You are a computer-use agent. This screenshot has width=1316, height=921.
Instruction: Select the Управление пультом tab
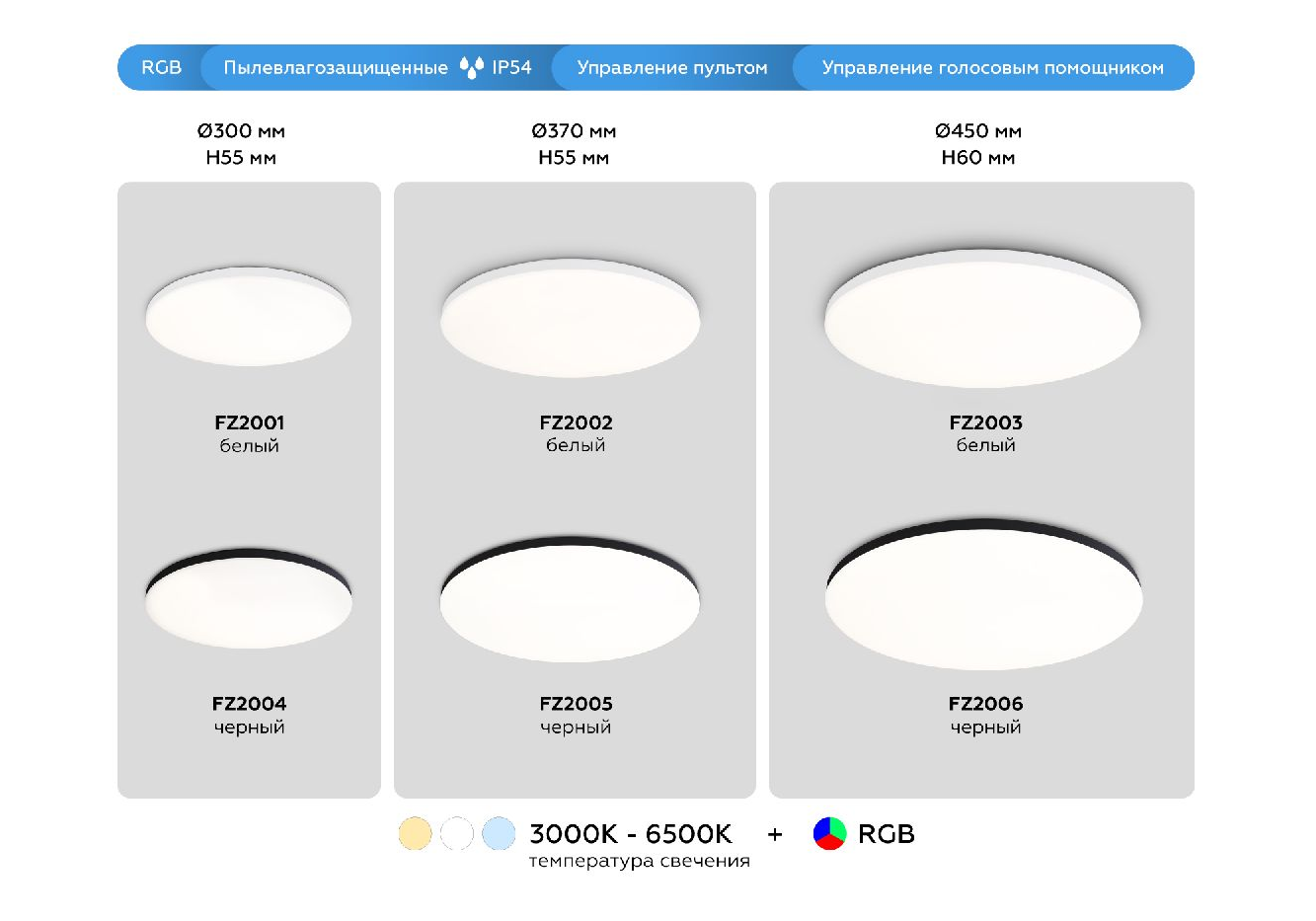point(671,68)
